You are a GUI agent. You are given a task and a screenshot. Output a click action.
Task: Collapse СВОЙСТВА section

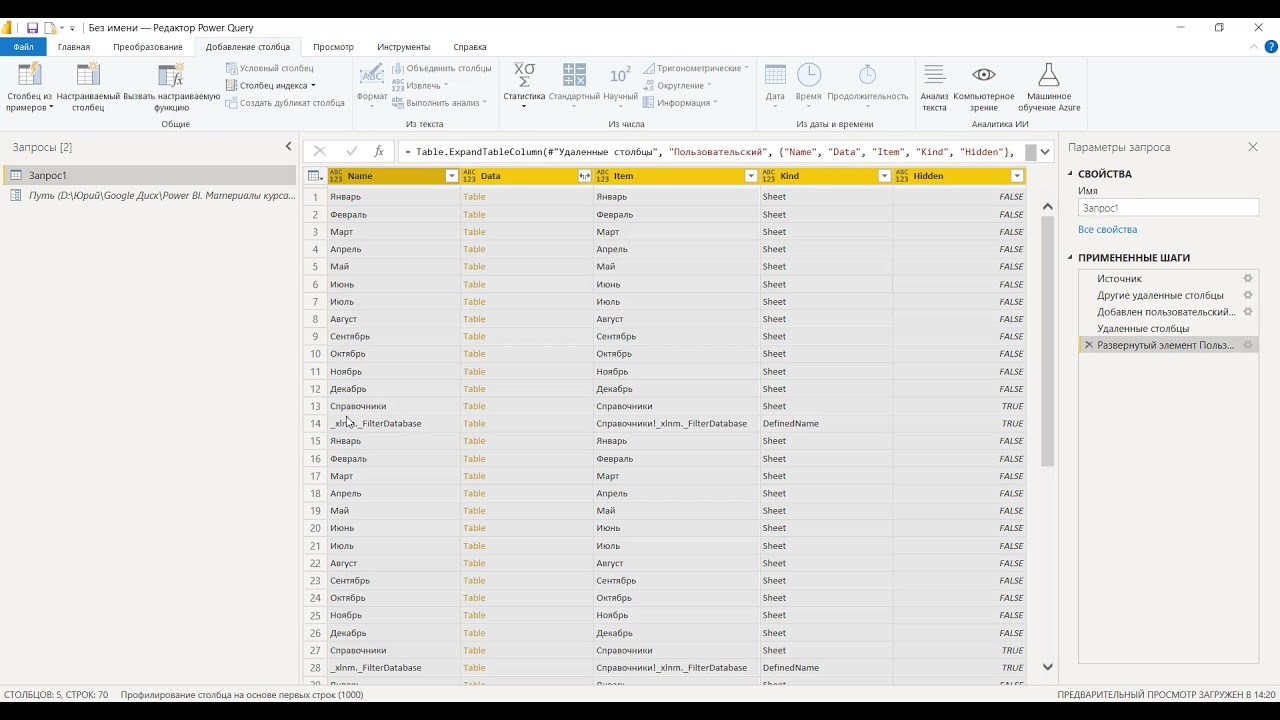coord(1070,174)
